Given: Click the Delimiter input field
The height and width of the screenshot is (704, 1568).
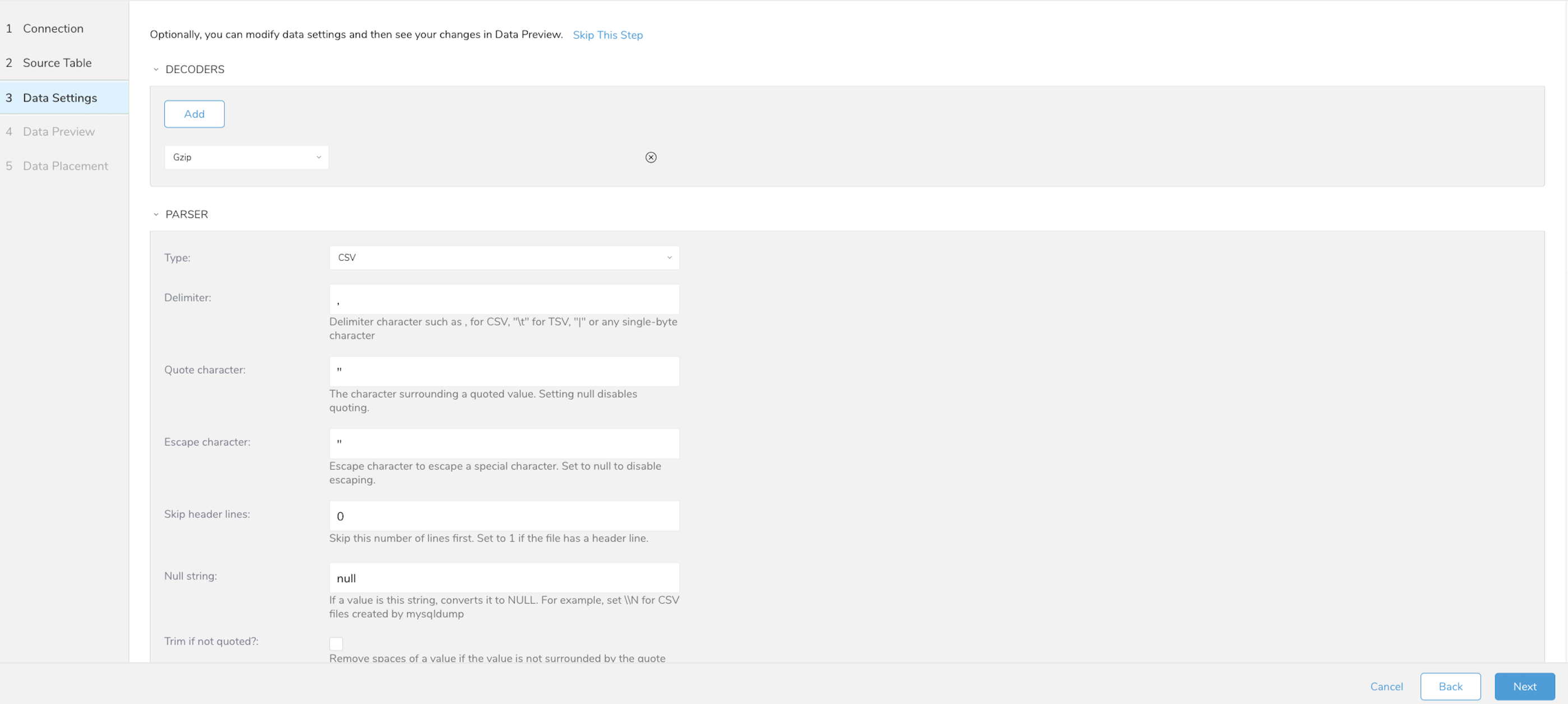Looking at the screenshot, I should click(504, 299).
